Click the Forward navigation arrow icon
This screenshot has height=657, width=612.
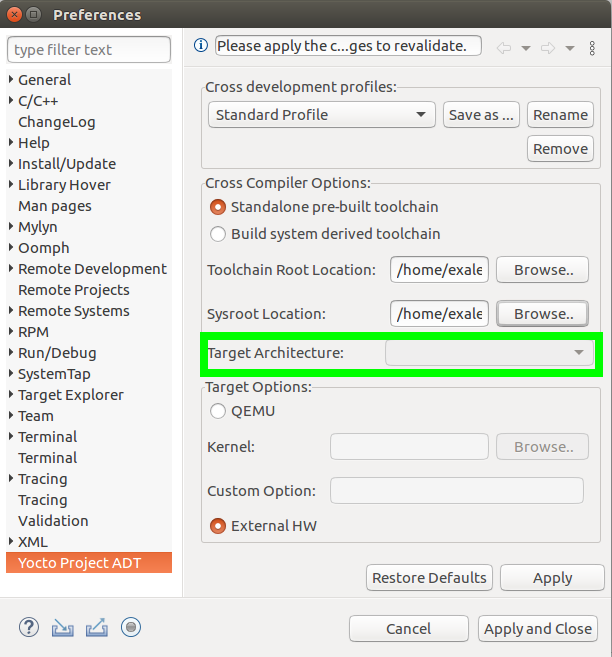tap(548, 48)
